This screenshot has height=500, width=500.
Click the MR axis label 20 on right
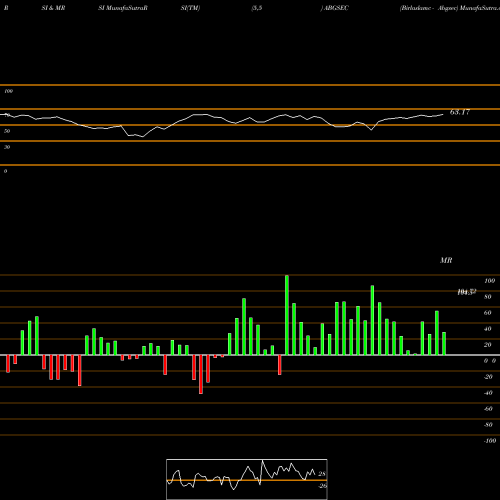click(488, 345)
